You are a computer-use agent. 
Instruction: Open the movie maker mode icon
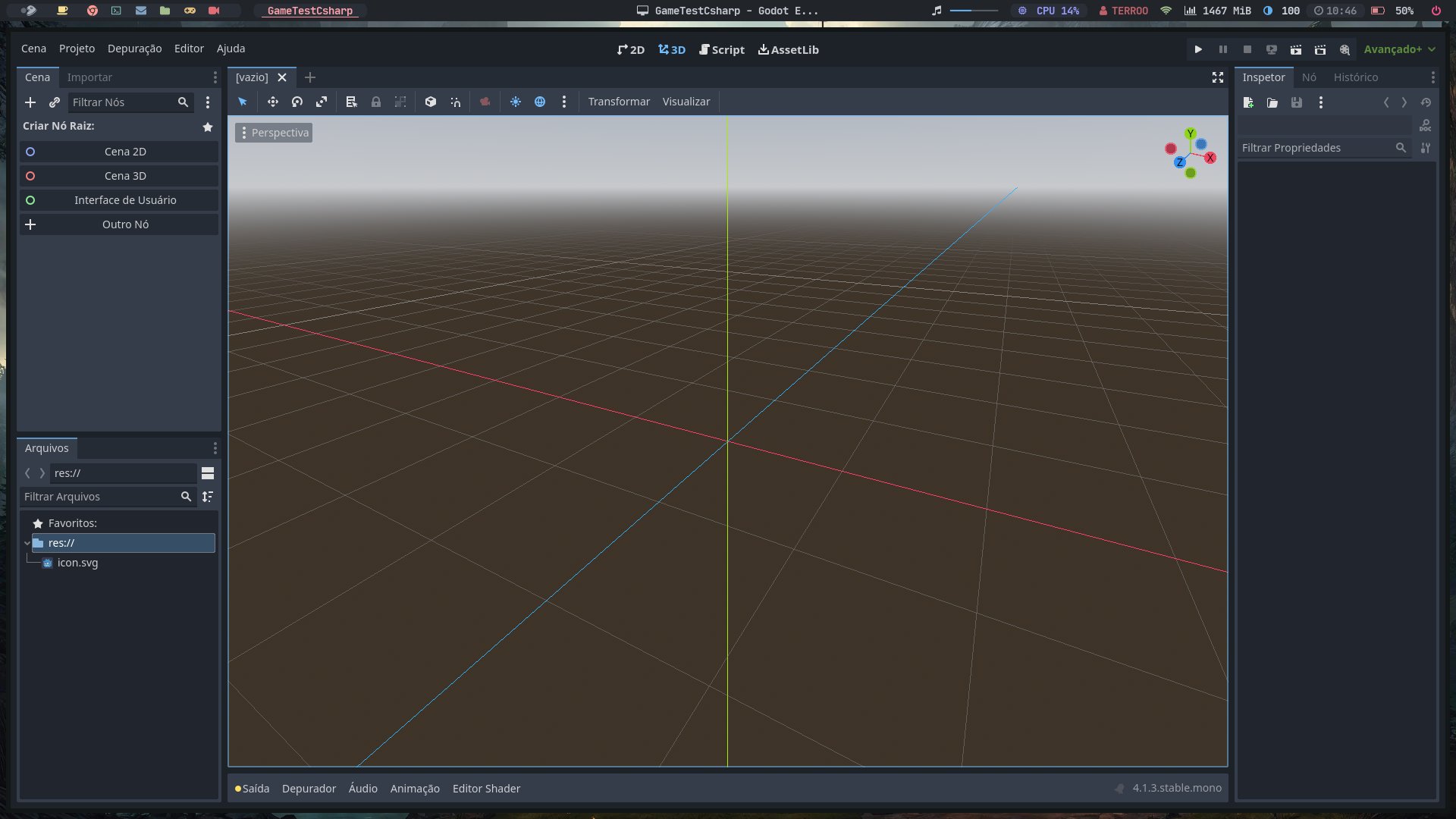tap(1345, 49)
